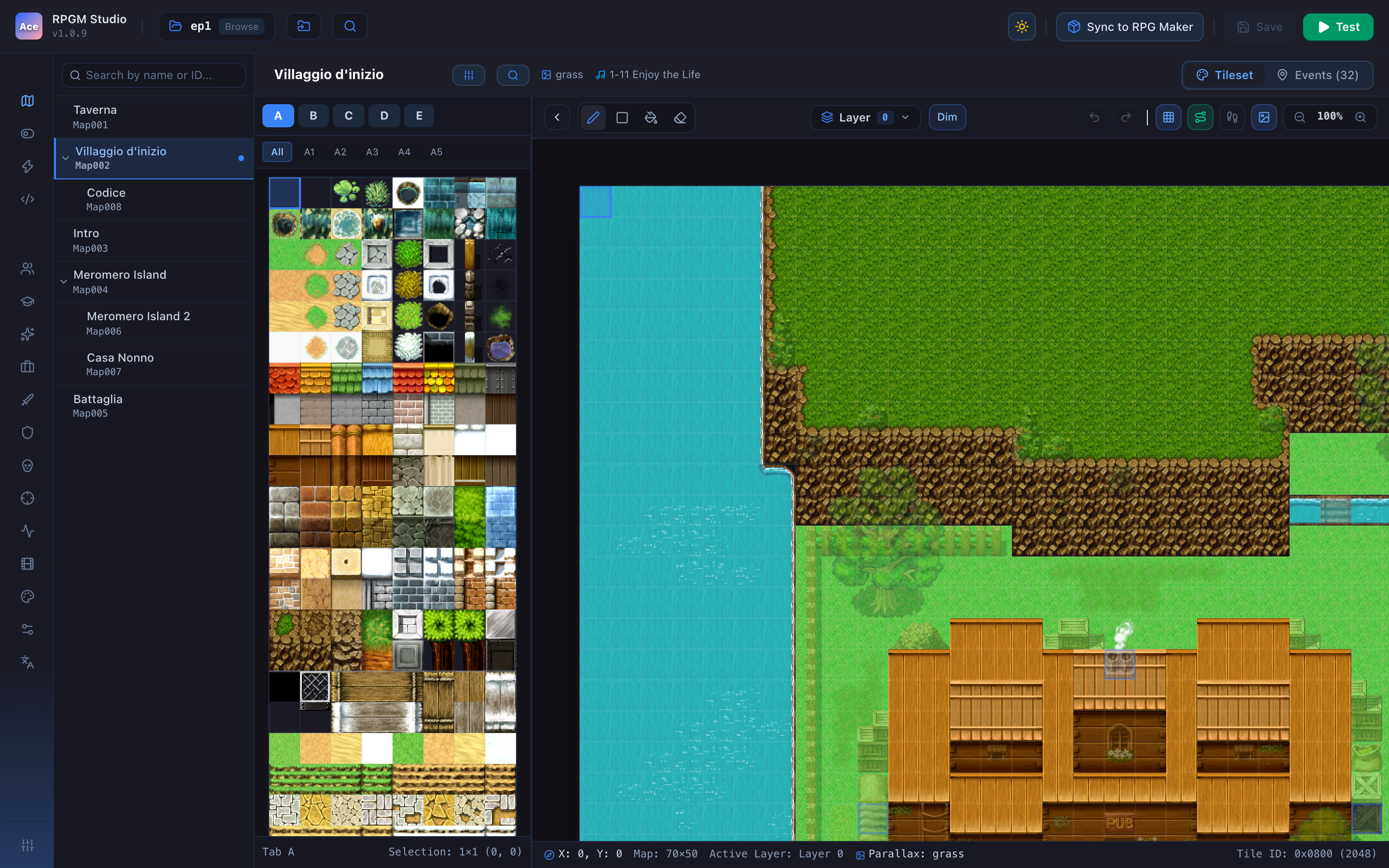Toggle the light theme sun button

(1021, 27)
